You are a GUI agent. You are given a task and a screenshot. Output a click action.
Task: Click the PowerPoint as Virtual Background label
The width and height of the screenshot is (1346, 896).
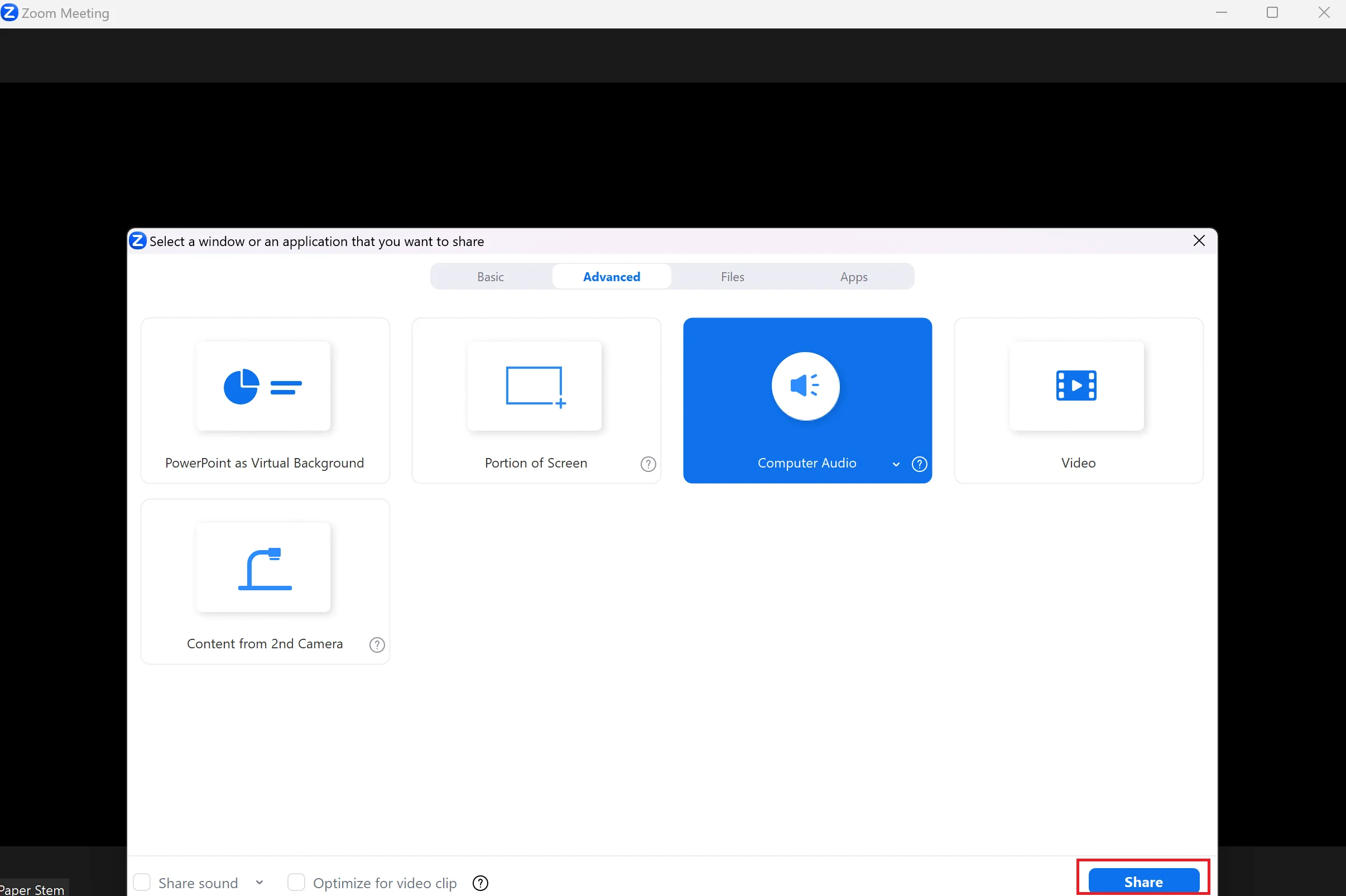pos(265,464)
